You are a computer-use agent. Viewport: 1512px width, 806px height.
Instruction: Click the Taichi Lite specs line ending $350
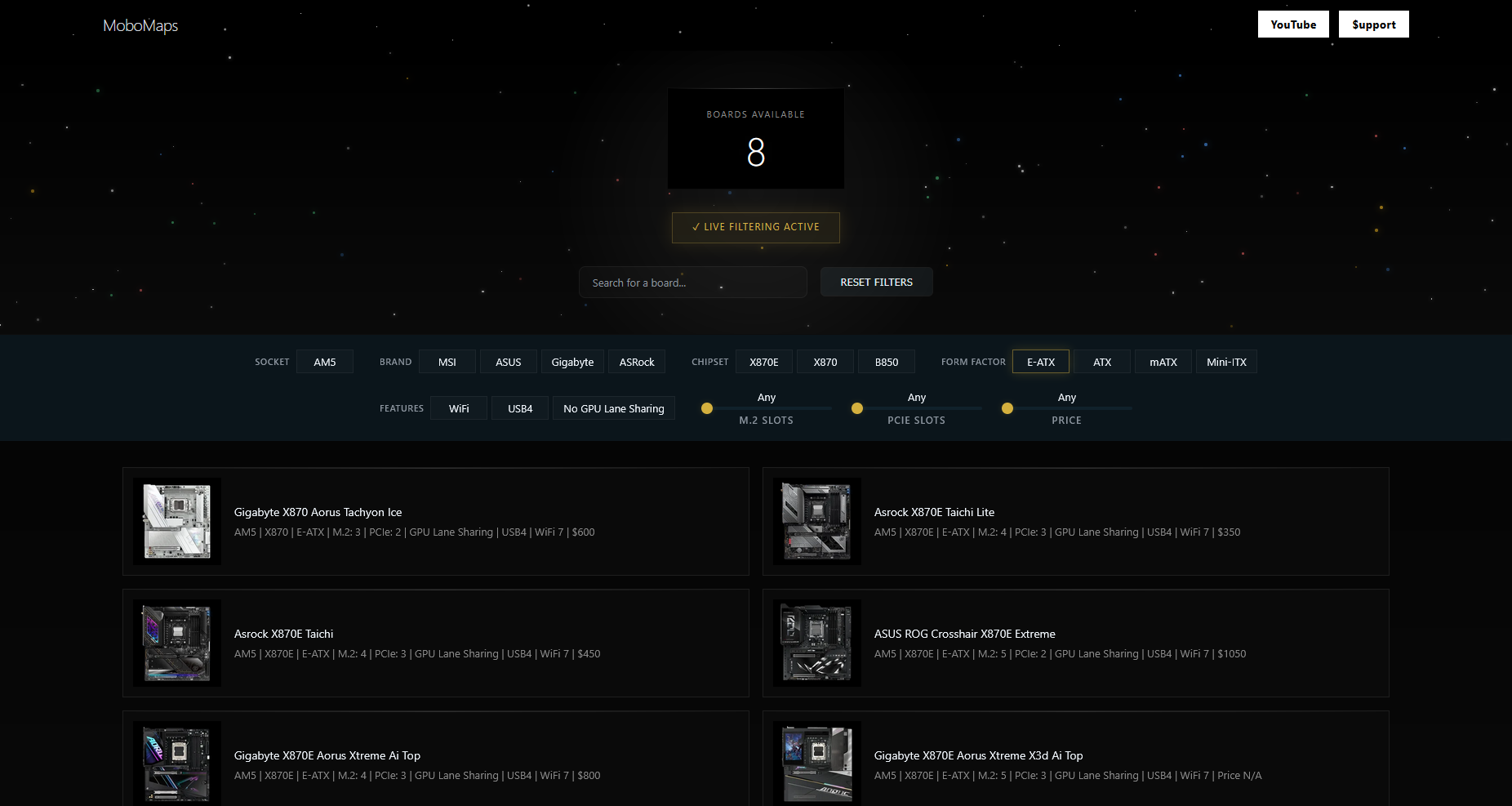pos(1057,532)
